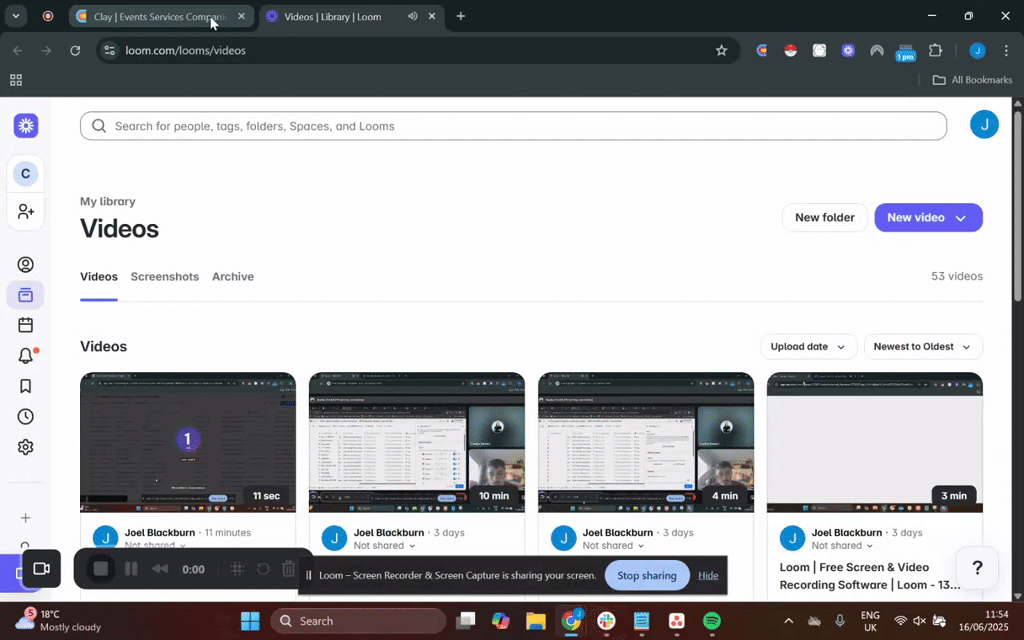This screenshot has width=1024, height=640.
Task: Switch to the Archive tab
Action: coord(233,276)
